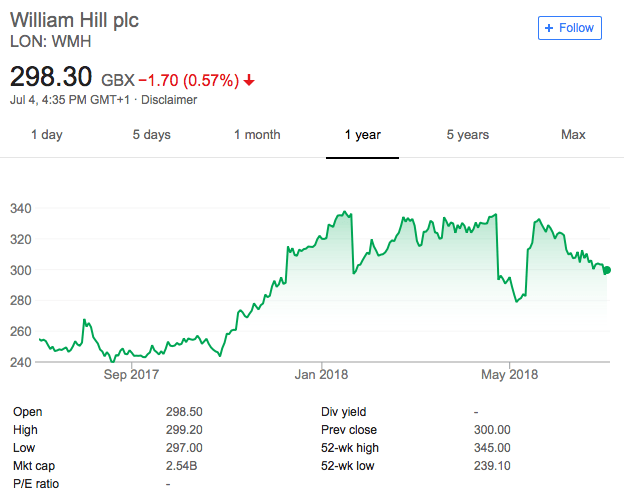
Task: Click the Sep 2017 axis label
Action: [131, 374]
